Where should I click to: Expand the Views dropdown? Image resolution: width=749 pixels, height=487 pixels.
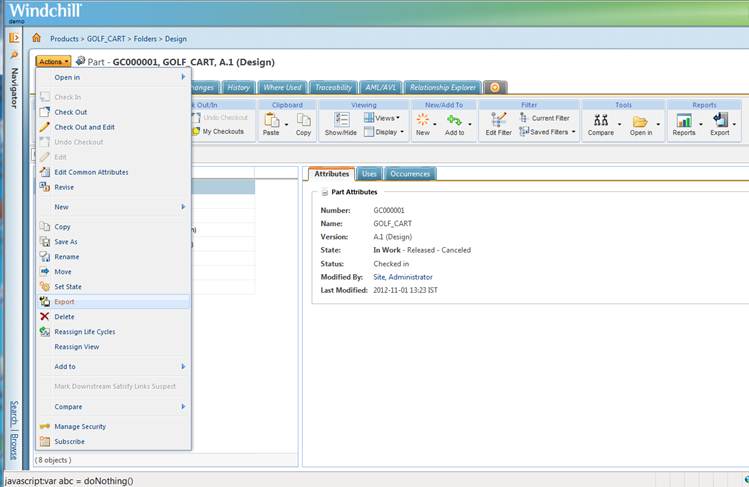tap(384, 118)
